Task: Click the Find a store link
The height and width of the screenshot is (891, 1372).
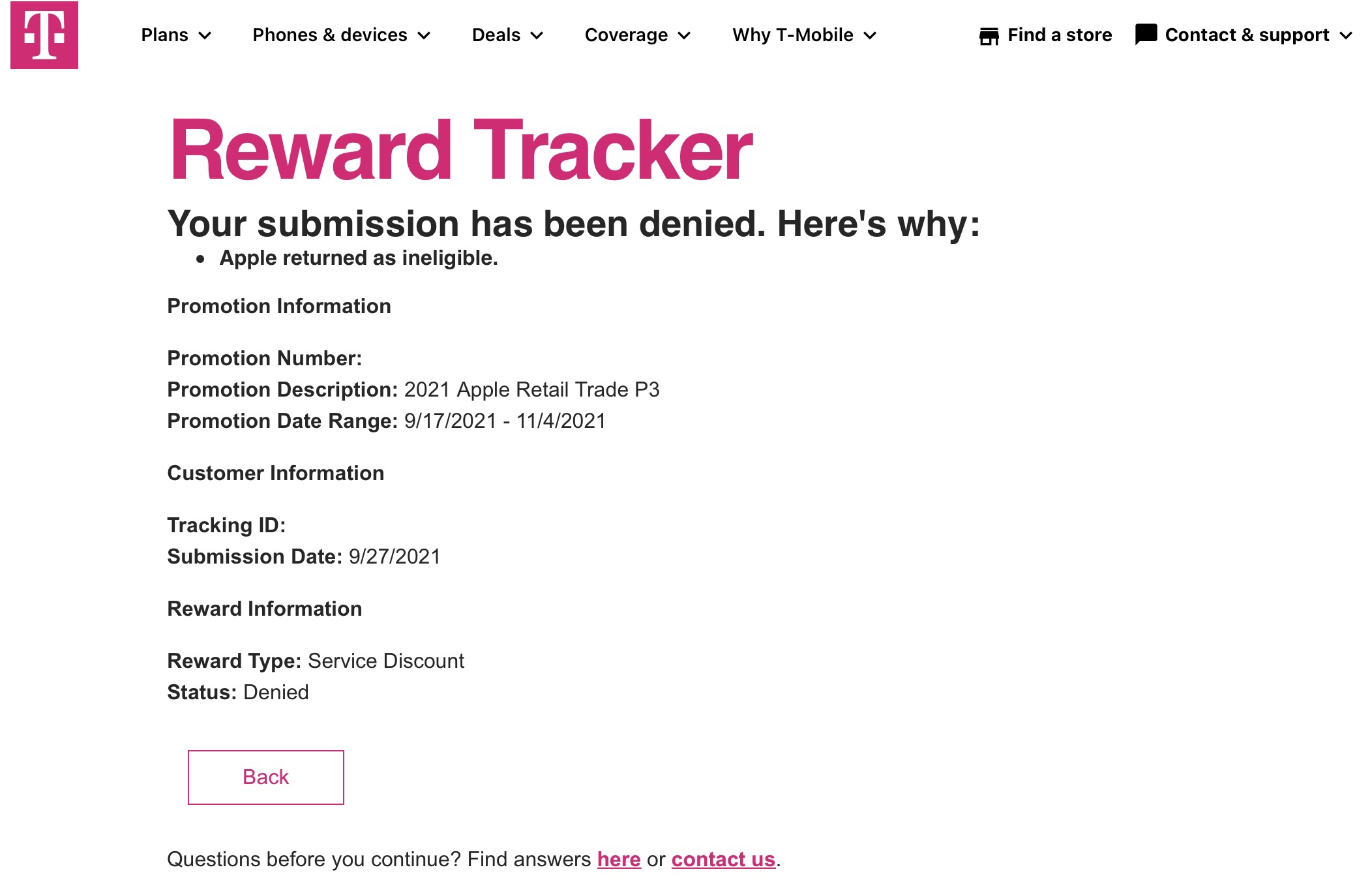Action: [1060, 35]
